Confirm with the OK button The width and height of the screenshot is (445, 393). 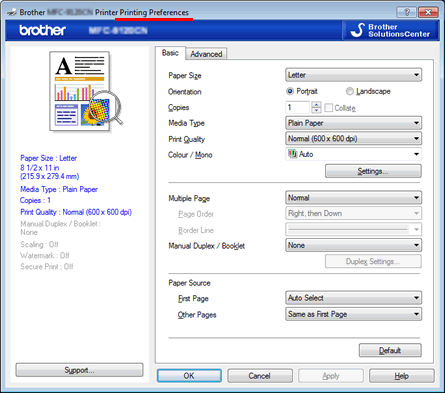tap(189, 376)
